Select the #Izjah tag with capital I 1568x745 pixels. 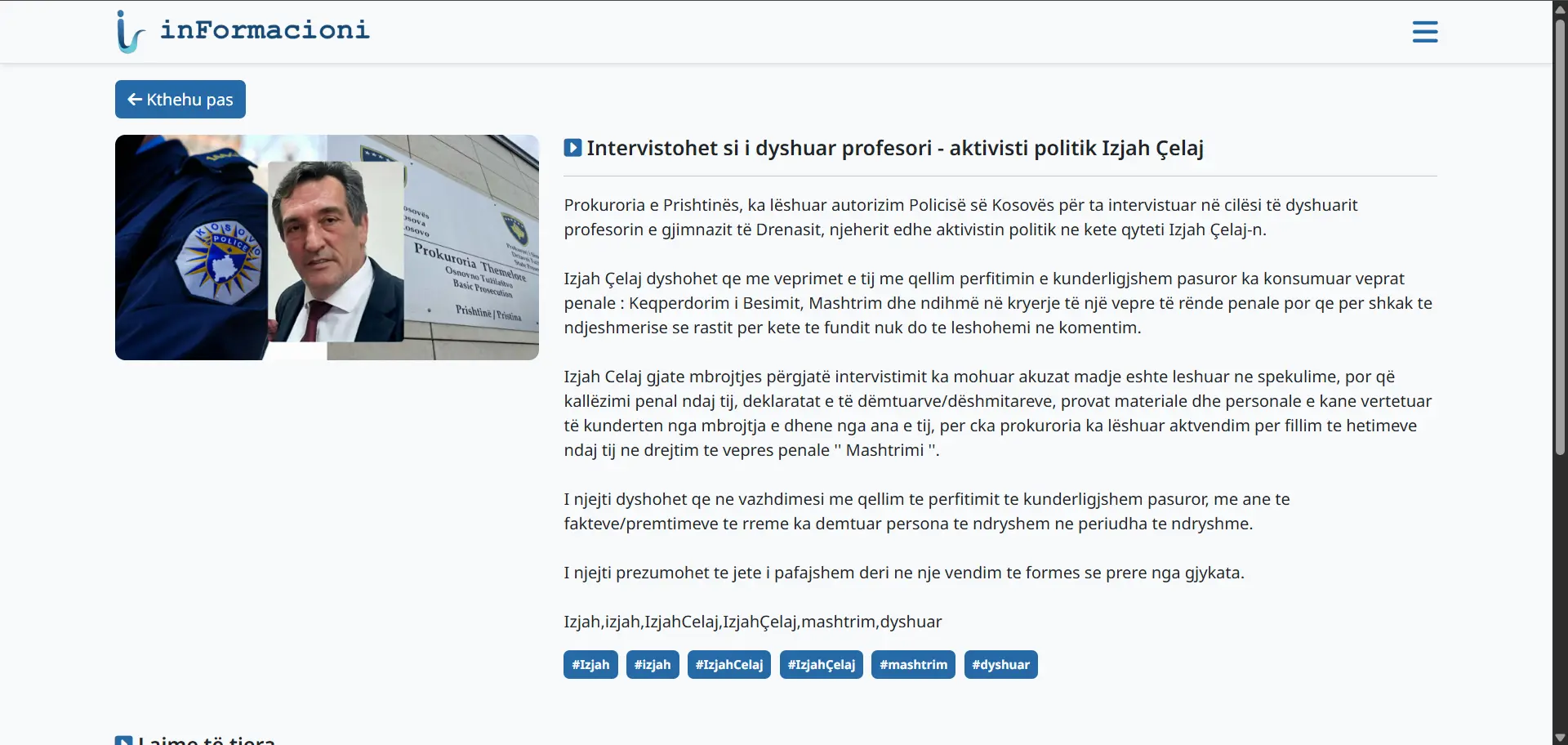[x=590, y=665]
